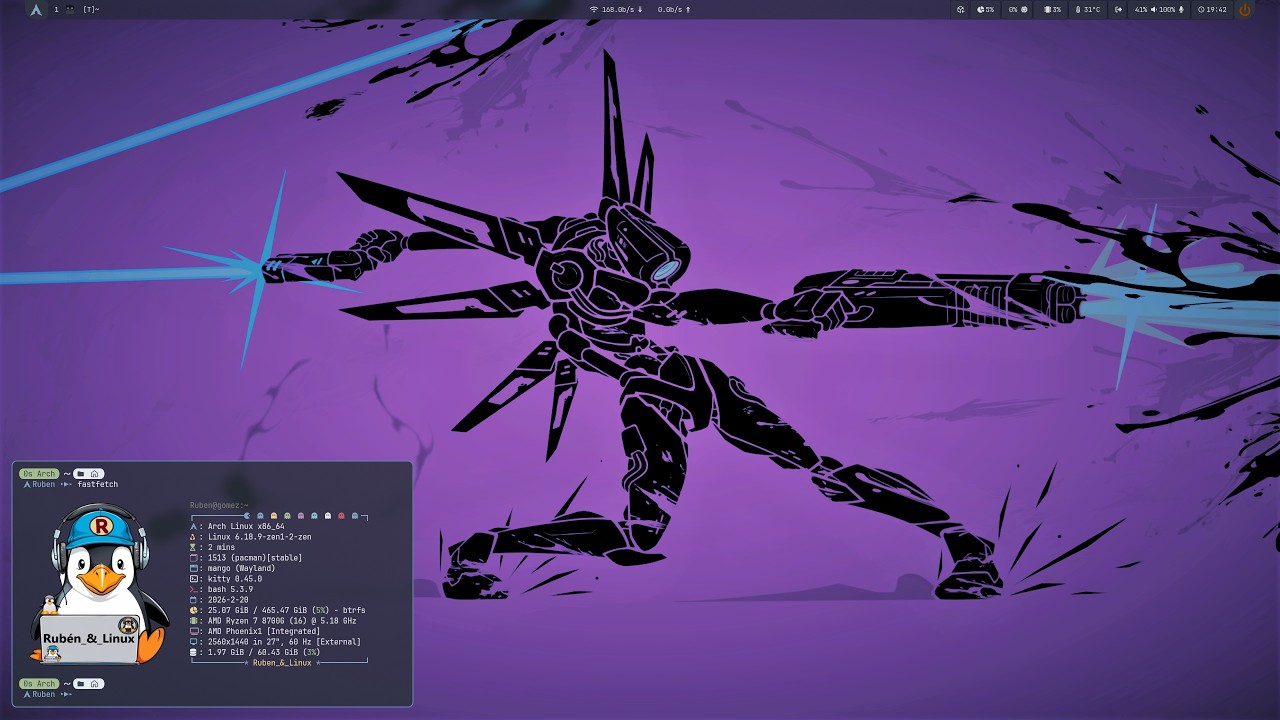Screen dimensions: 1280x720
Task: Click the microphone icon in top bar
Action: pyautogui.click(x=1181, y=9)
